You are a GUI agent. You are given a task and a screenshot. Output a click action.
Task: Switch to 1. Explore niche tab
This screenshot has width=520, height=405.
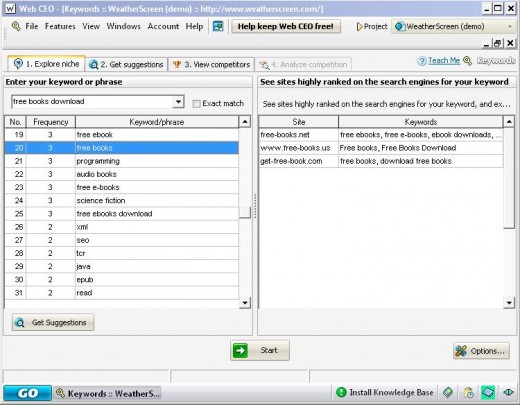tap(46, 64)
